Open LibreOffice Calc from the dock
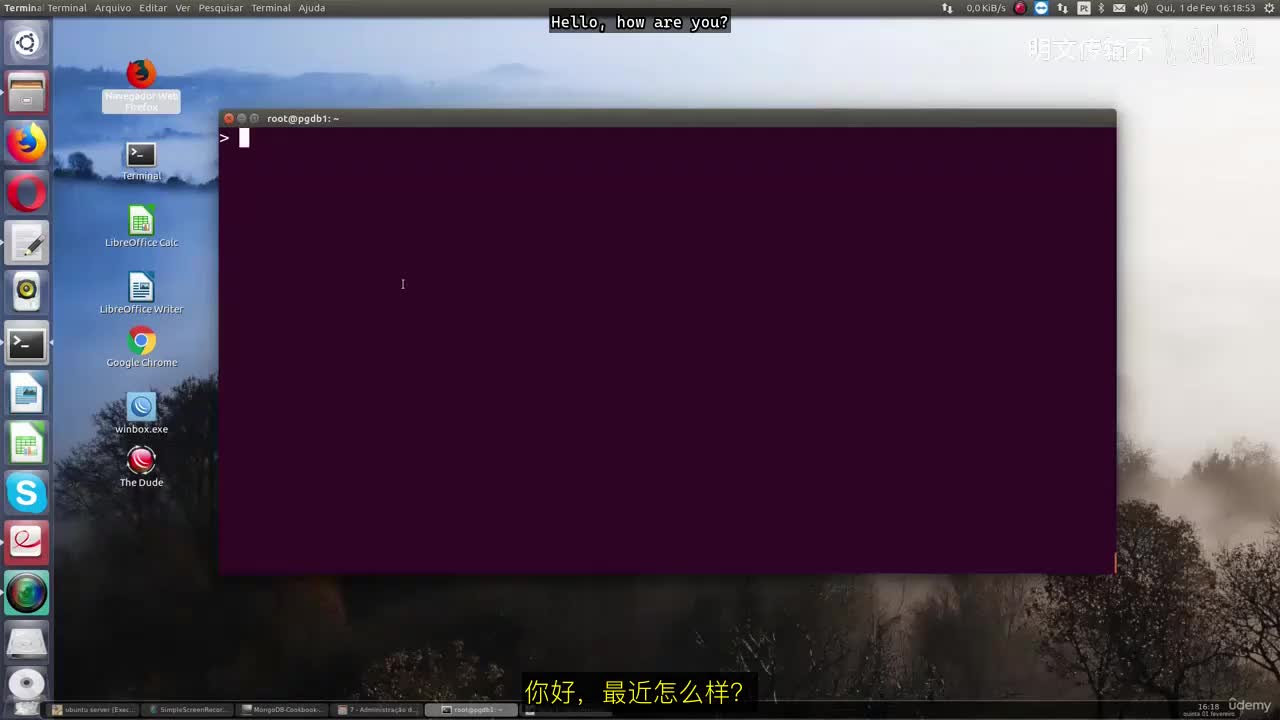This screenshot has width=1280, height=720. [x=26, y=443]
